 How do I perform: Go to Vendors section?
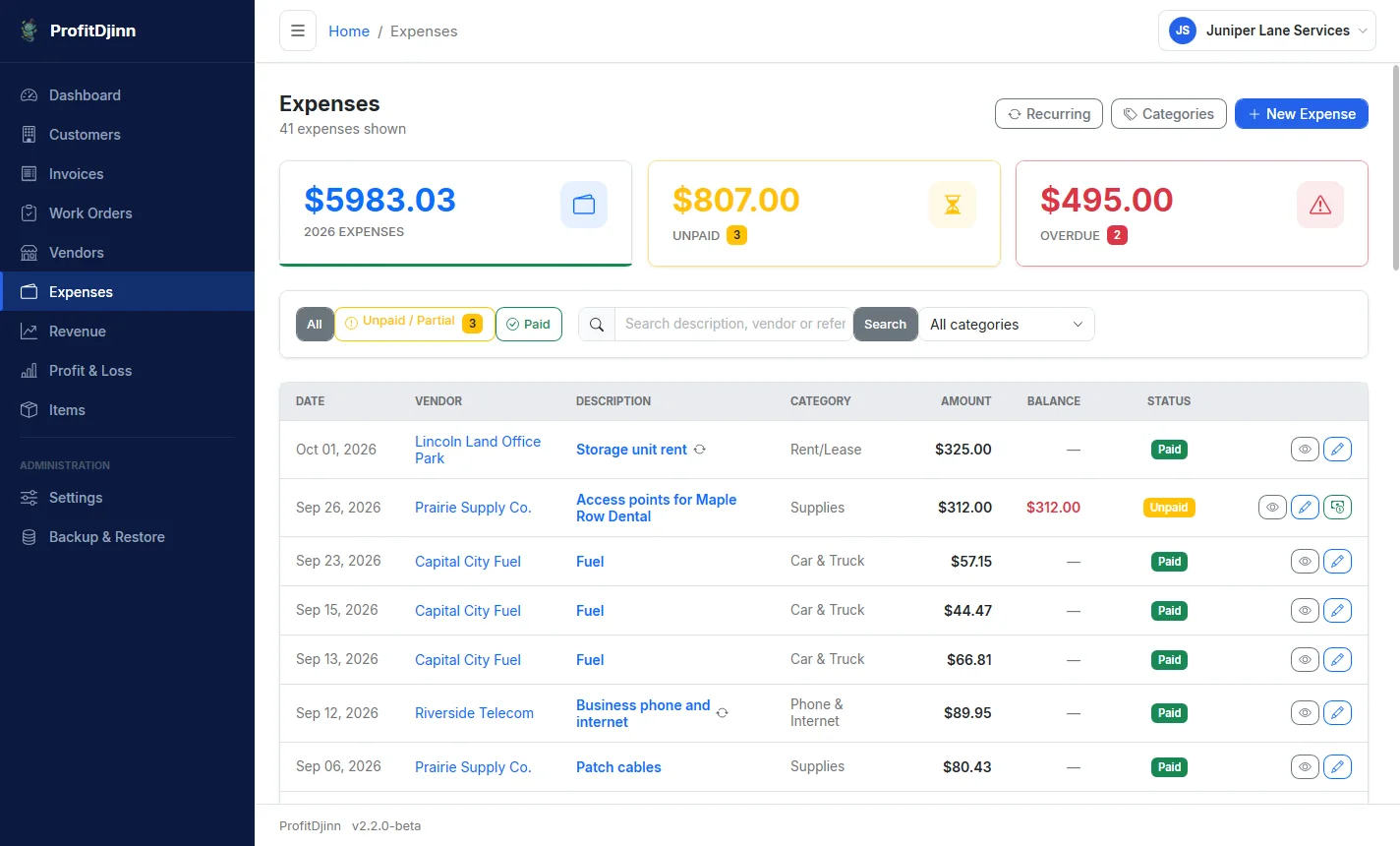point(127,253)
